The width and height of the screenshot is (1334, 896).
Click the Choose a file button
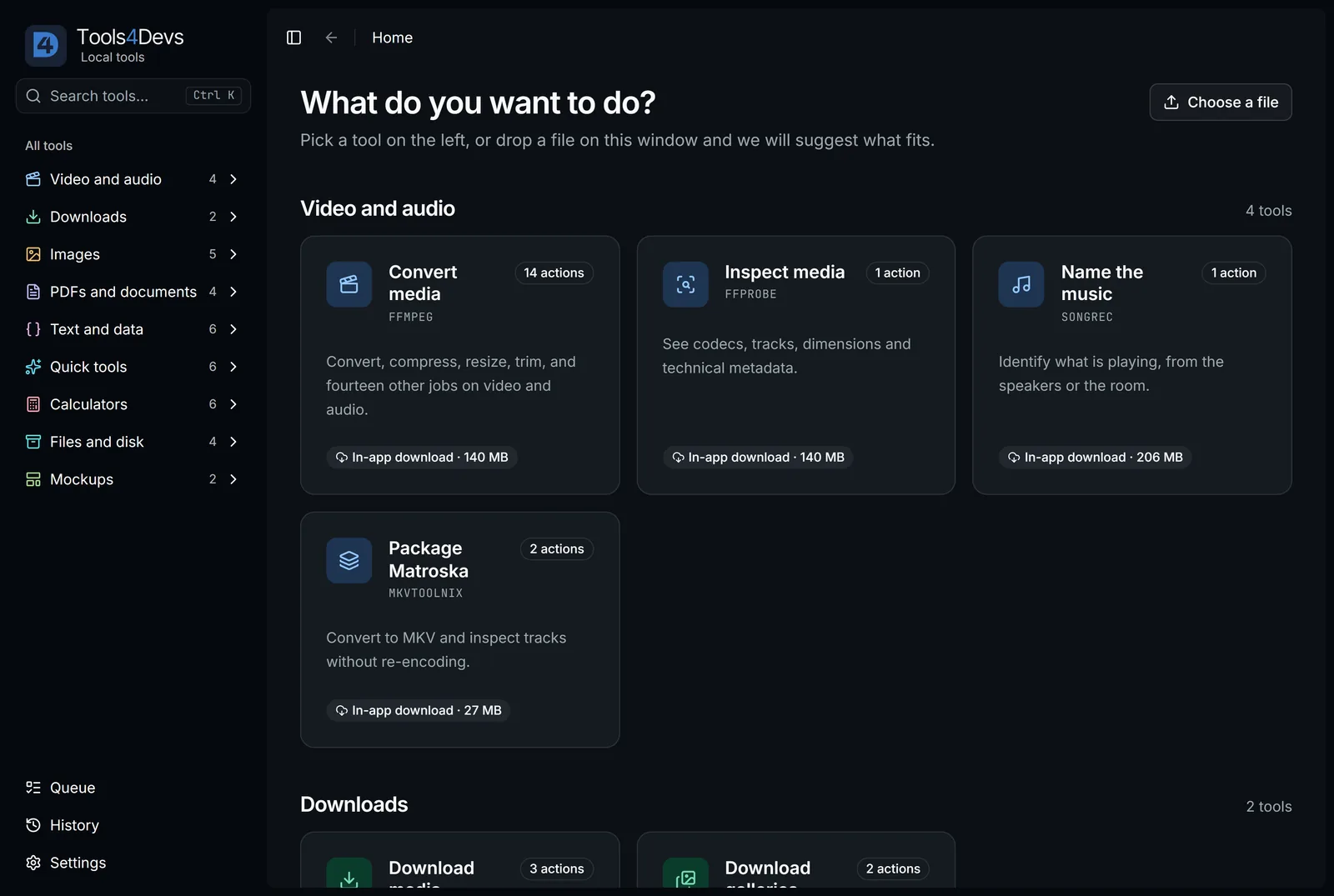[1221, 102]
